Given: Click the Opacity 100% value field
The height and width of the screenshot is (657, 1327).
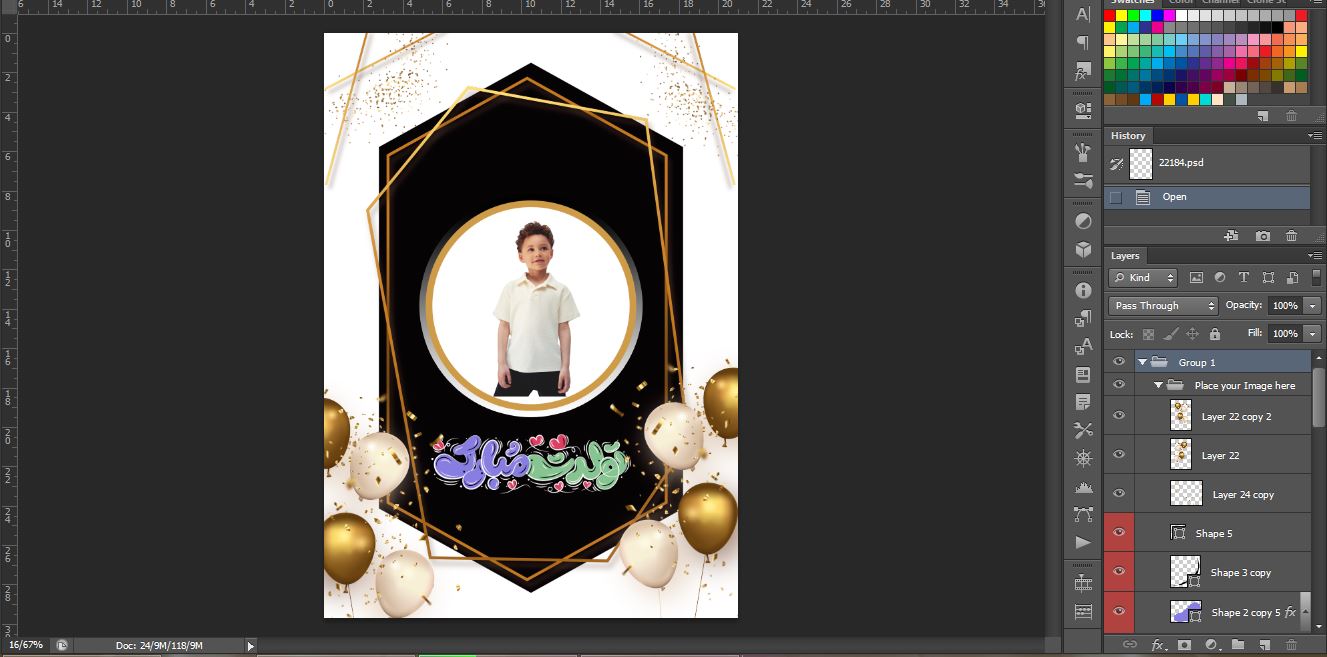Looking at the screenshot, I should point(1285,306).
